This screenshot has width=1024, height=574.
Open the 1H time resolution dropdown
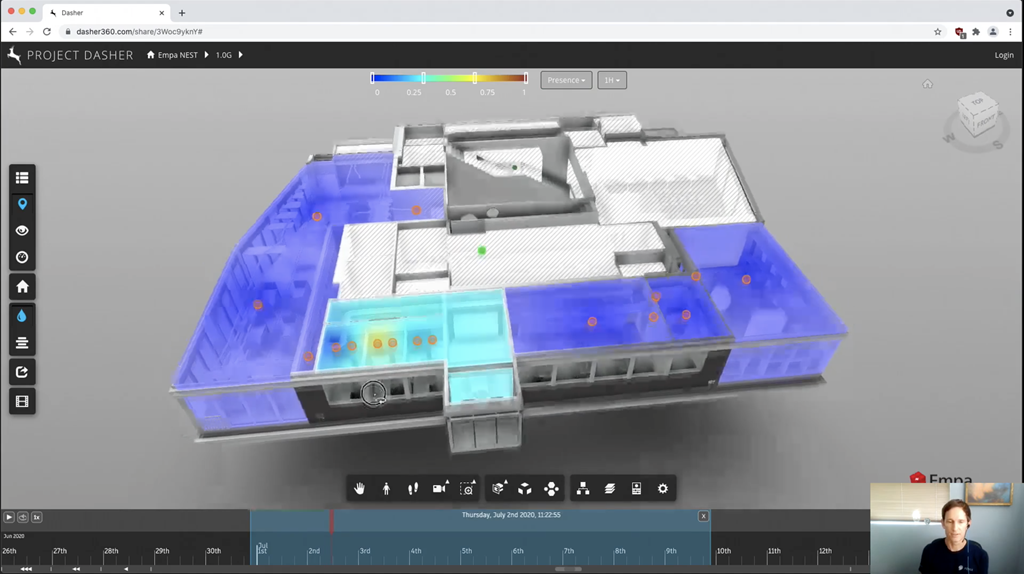[x=611, y=80]
